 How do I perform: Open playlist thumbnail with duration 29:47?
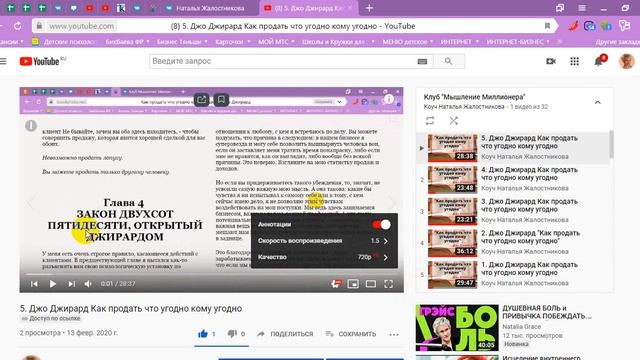[x=453, y=274]
